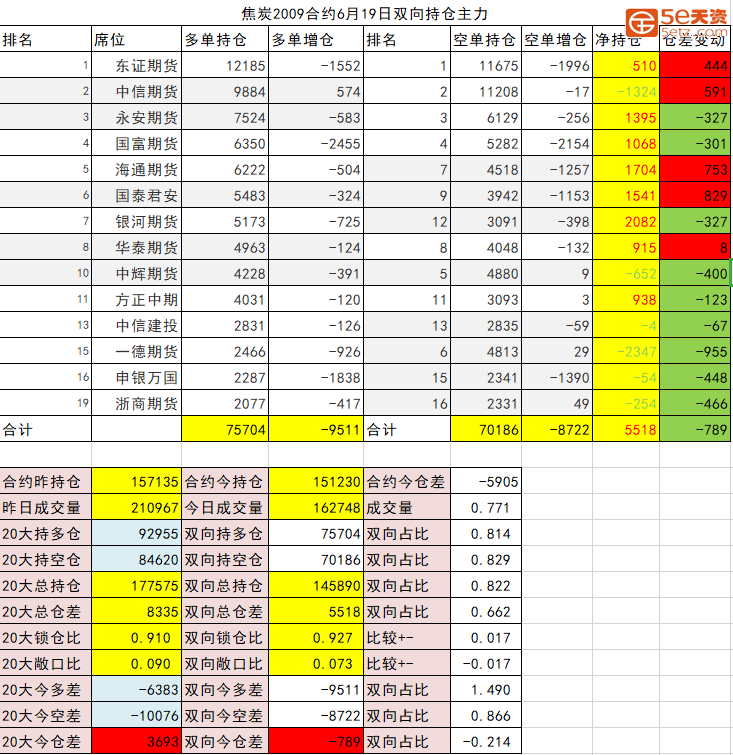Click the 华泰期货 seat cell
This screenshot has height=755, width=733.
(136, 247)
